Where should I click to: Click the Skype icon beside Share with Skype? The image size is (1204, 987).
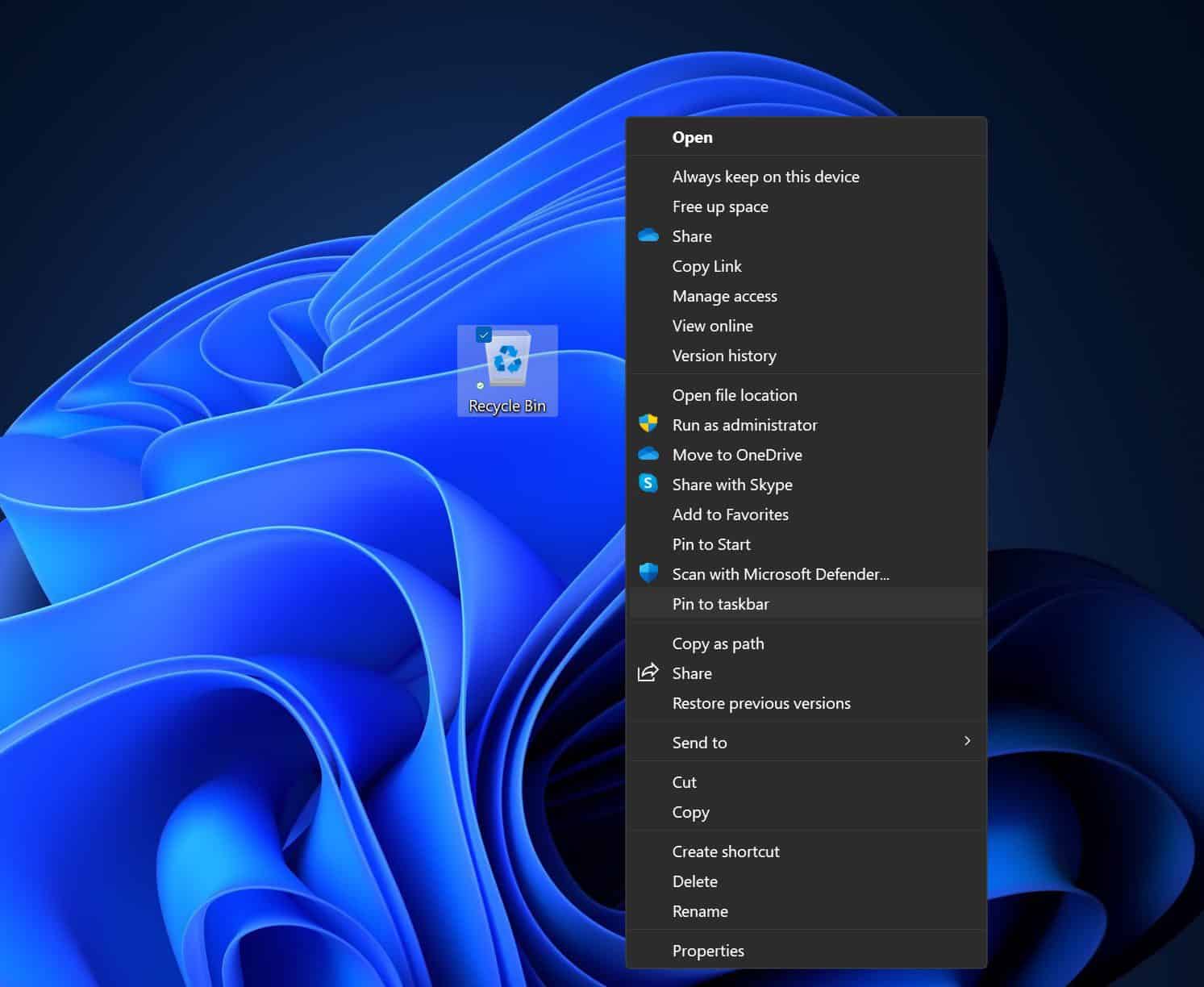pyautogui.click(x=649, y=484)
